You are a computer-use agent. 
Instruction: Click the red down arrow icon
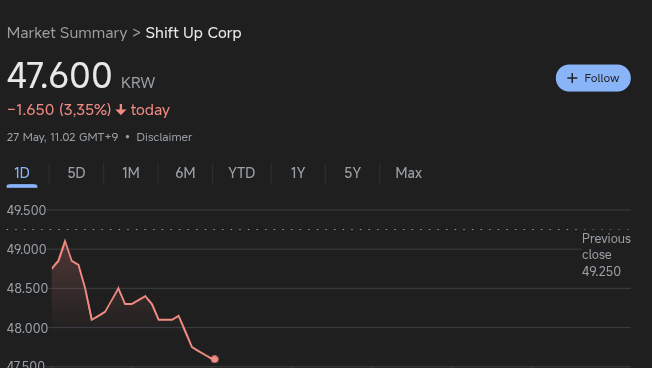coord(121,110)
